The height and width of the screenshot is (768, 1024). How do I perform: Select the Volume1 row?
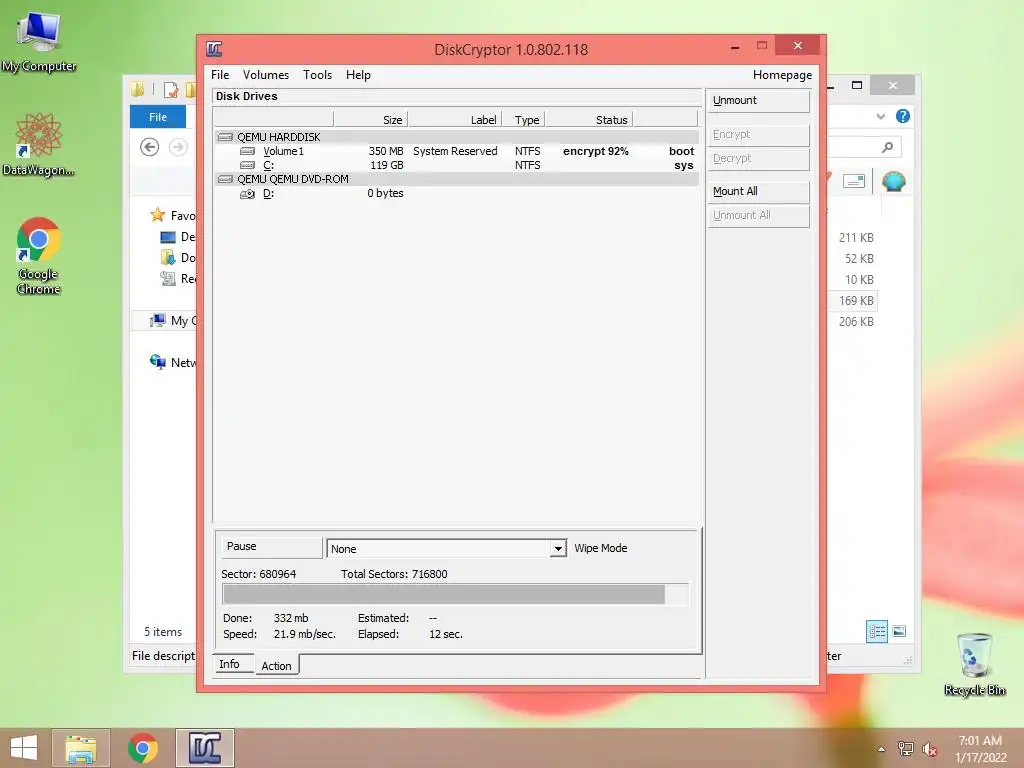(x=456, y=152)
